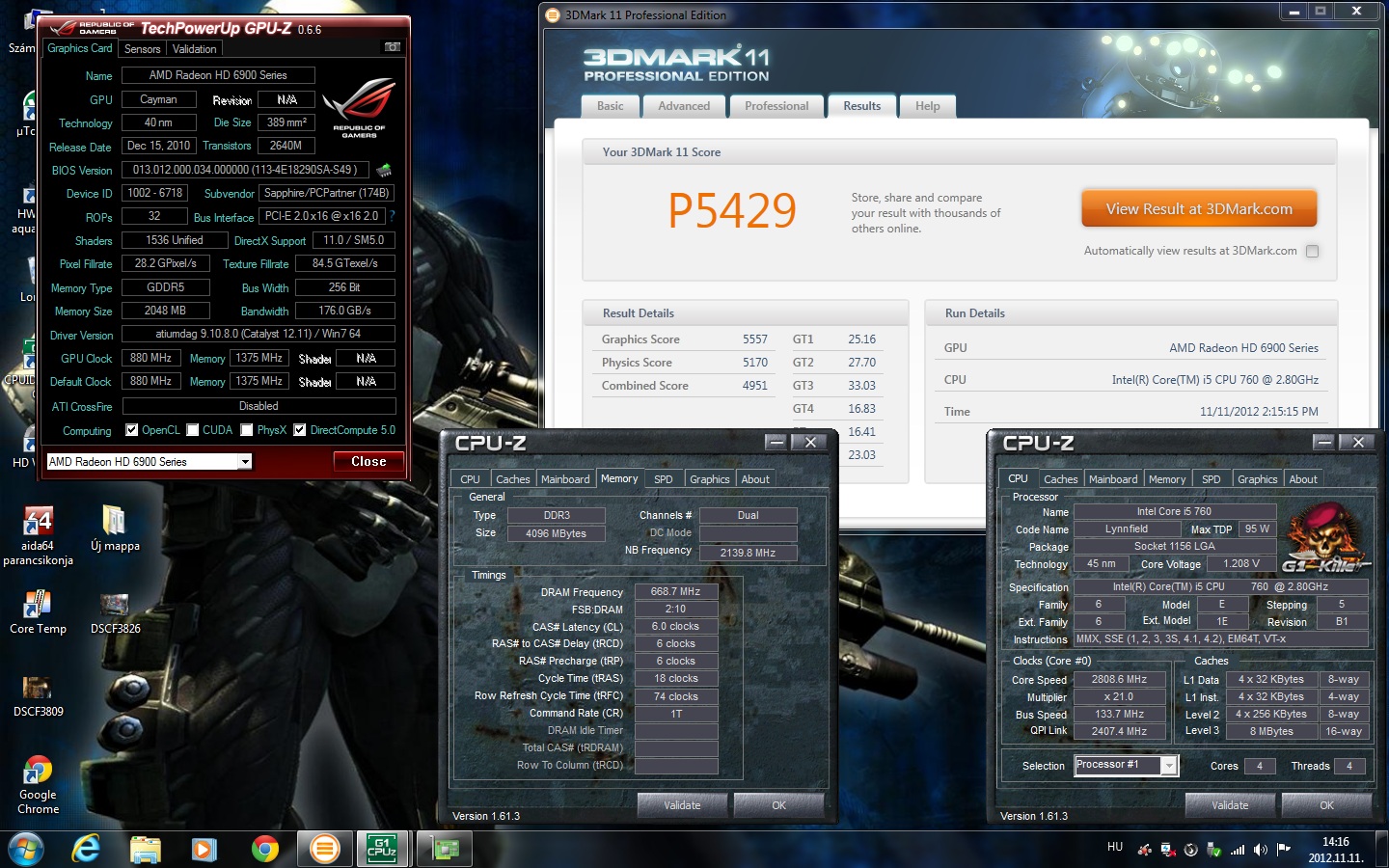Image resolution: width=1389 pixels, height=868 pixels.
Task: Select the DSCF3826 image file icon
Action: [115, 611]
